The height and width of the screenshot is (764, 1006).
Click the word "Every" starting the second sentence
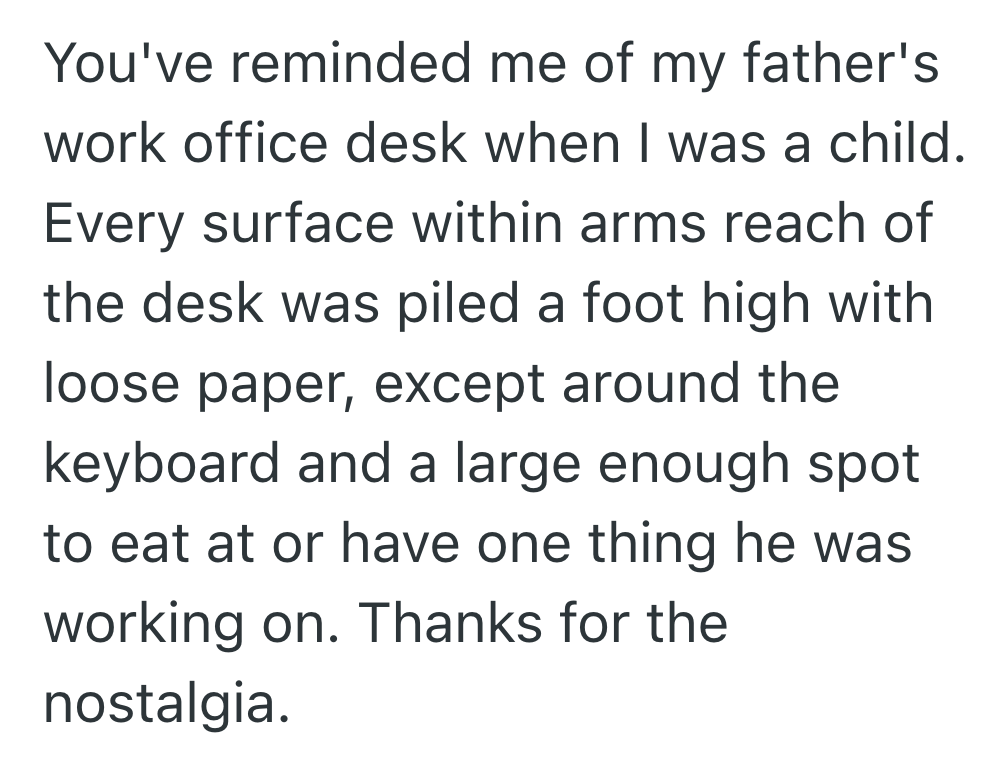pyautogui.click(x=112, y=226)
